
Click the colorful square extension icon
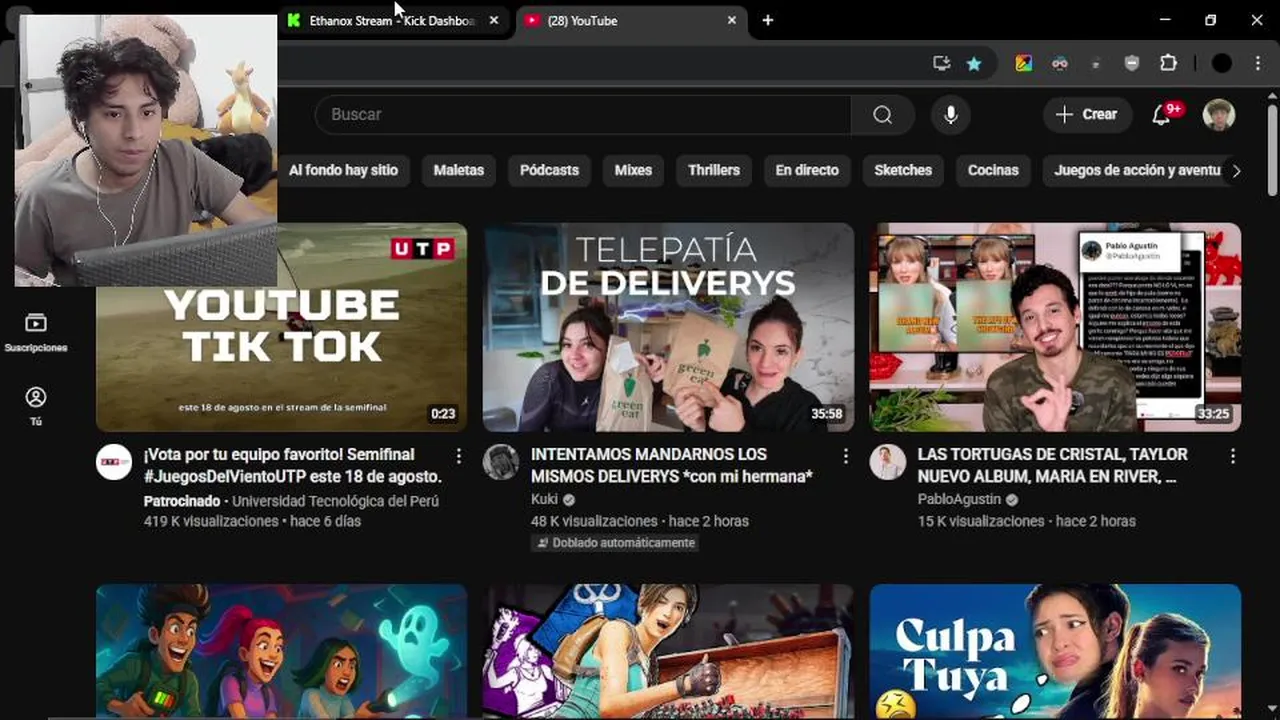tap(1023, 63)
